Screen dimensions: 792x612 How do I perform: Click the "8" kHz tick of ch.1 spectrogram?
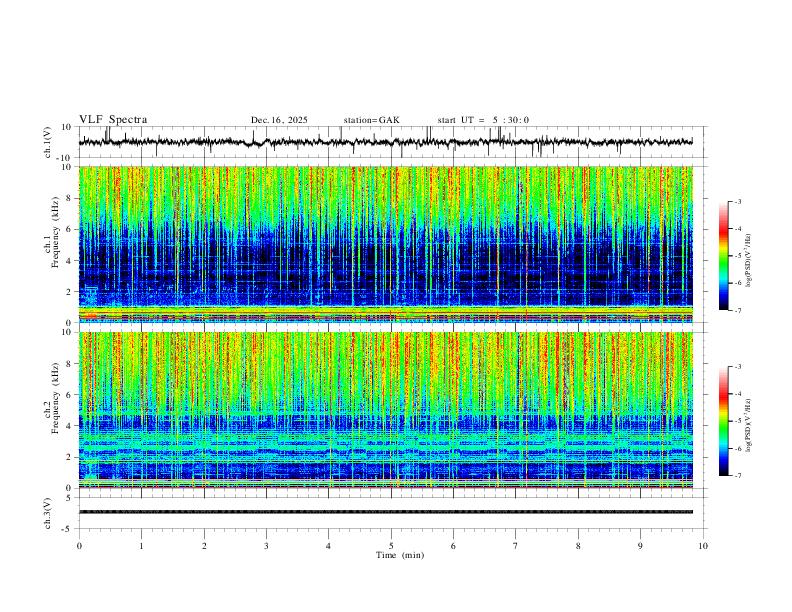point(70,198)
